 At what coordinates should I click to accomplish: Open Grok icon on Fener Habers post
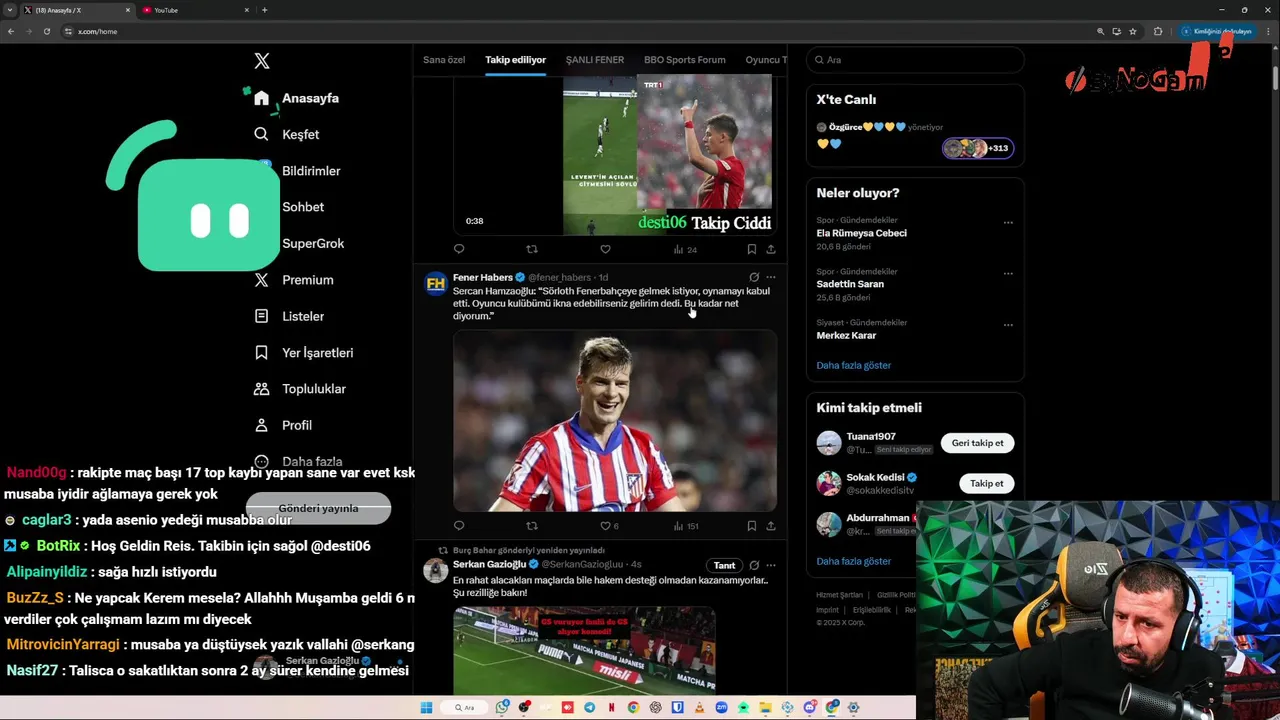point(754,277)
